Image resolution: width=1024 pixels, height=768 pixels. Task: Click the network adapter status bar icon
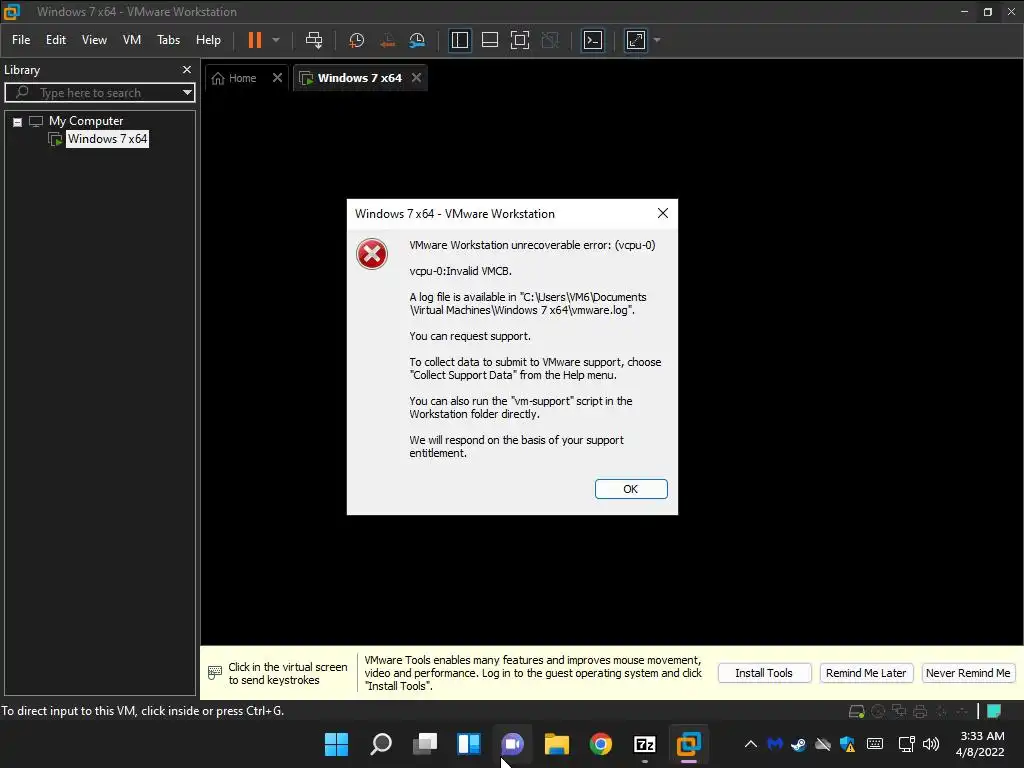point(899,711)
